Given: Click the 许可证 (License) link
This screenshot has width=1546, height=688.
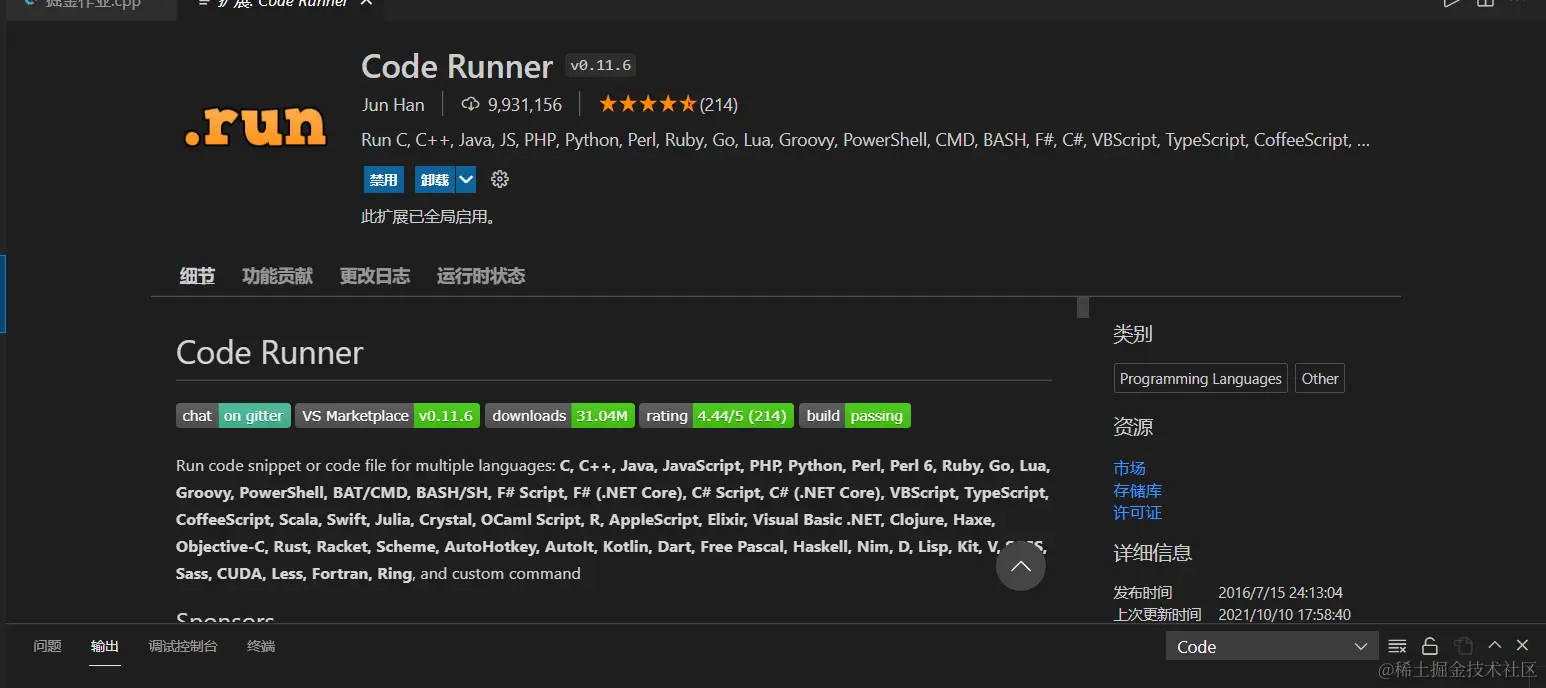Looking at the screenshot, I should [1137, 512].
